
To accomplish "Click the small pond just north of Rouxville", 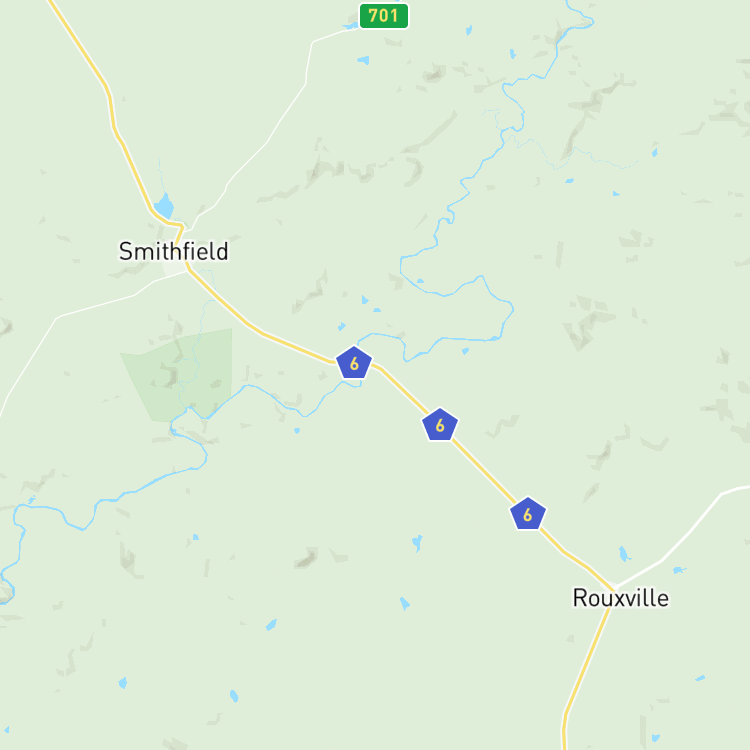I will pos(624,554).
